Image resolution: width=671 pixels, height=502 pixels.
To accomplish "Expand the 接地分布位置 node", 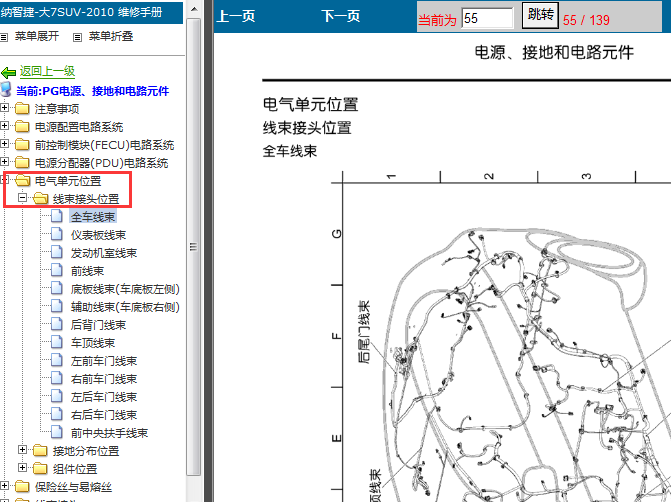I will [x=22, y=449].
